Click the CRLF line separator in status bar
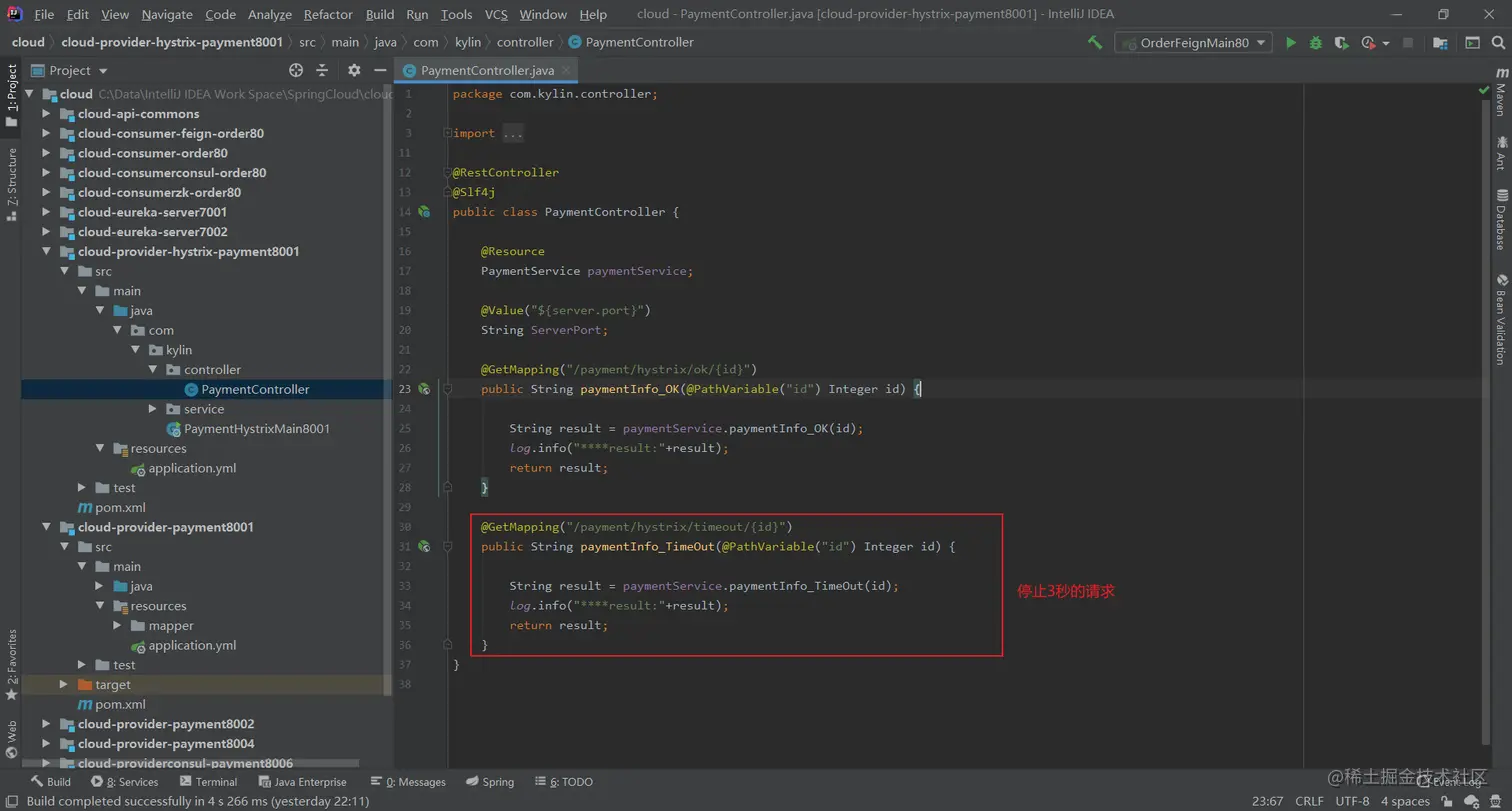Screen dimensions: 1512x811 (x=1309, y=801)
